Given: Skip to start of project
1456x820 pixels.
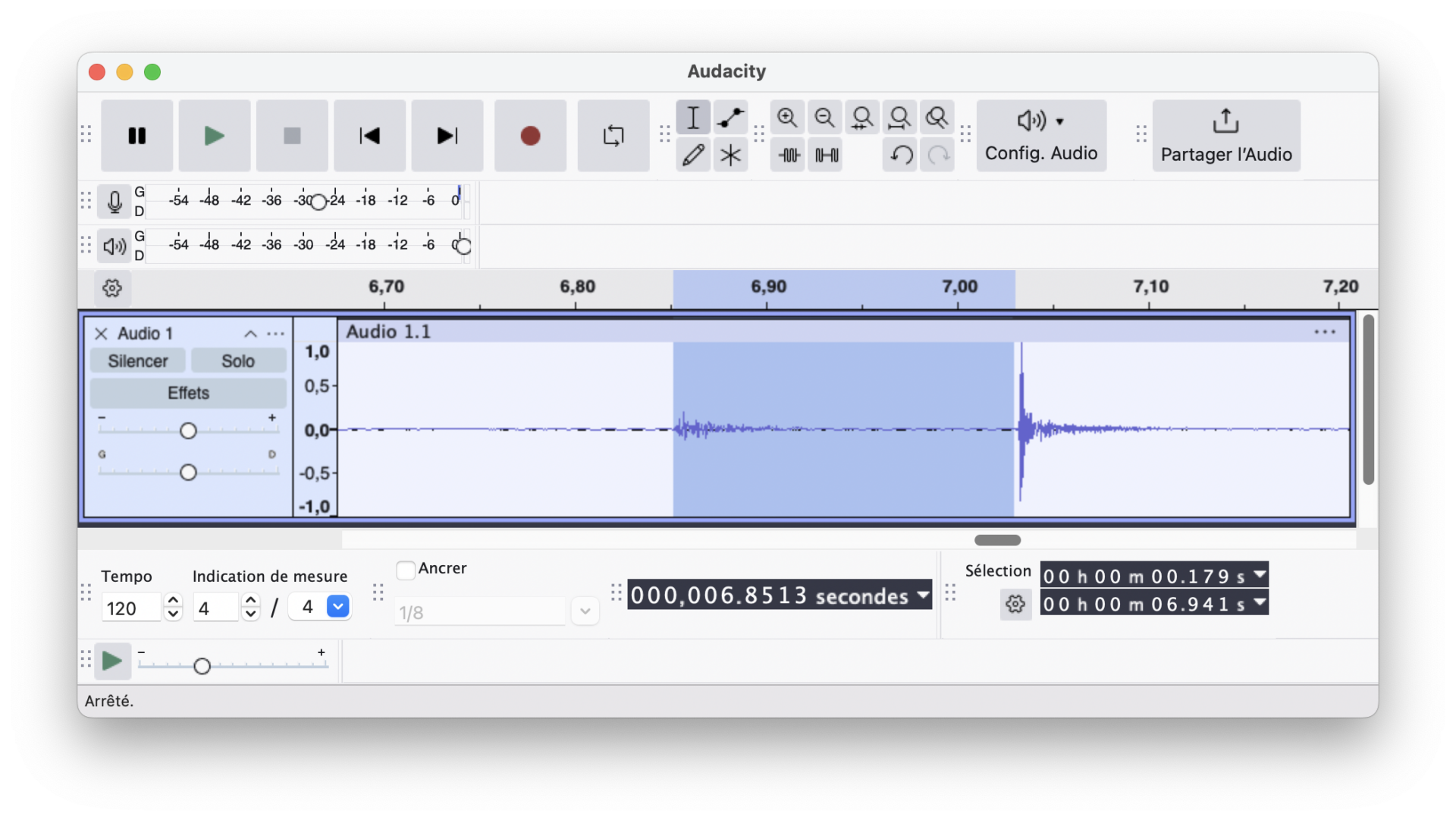Looking at the screenshot, I should (369, 136).
